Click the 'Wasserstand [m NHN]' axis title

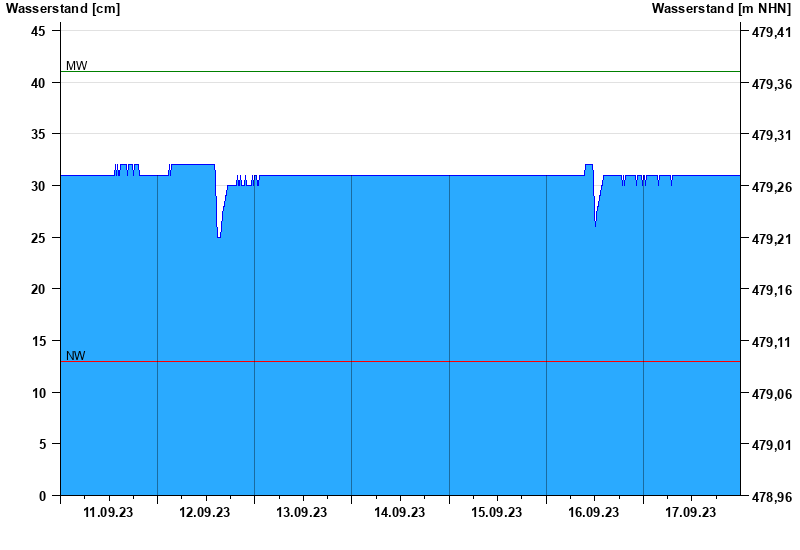[721, 8]
